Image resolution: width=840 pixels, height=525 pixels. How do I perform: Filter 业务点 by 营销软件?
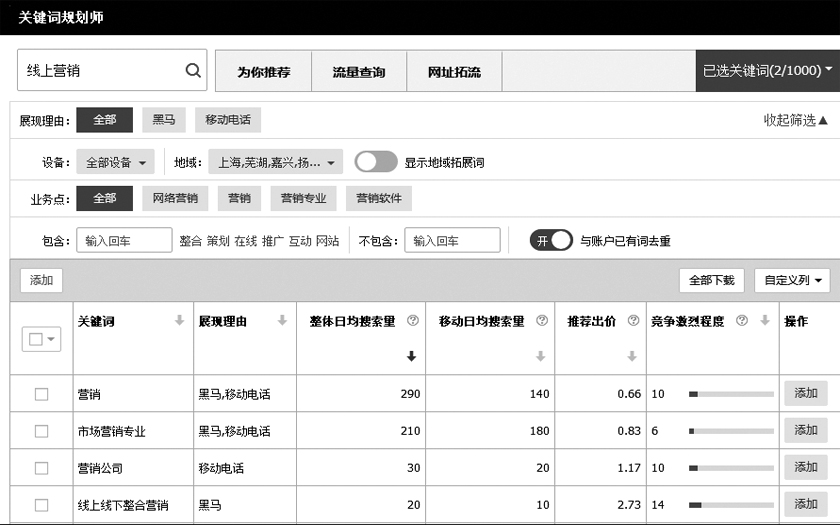[379, 199]
